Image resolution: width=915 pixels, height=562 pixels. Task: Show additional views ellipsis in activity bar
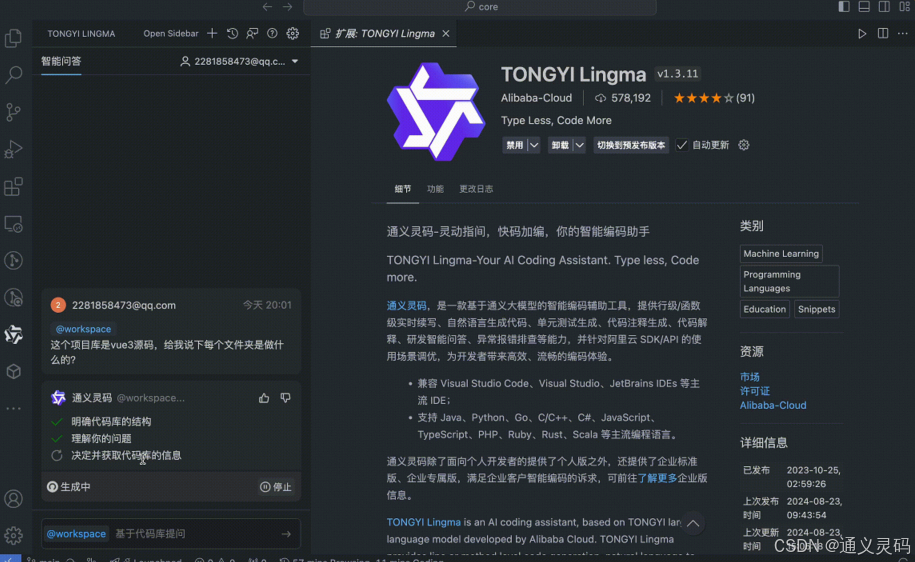(13, 409)
